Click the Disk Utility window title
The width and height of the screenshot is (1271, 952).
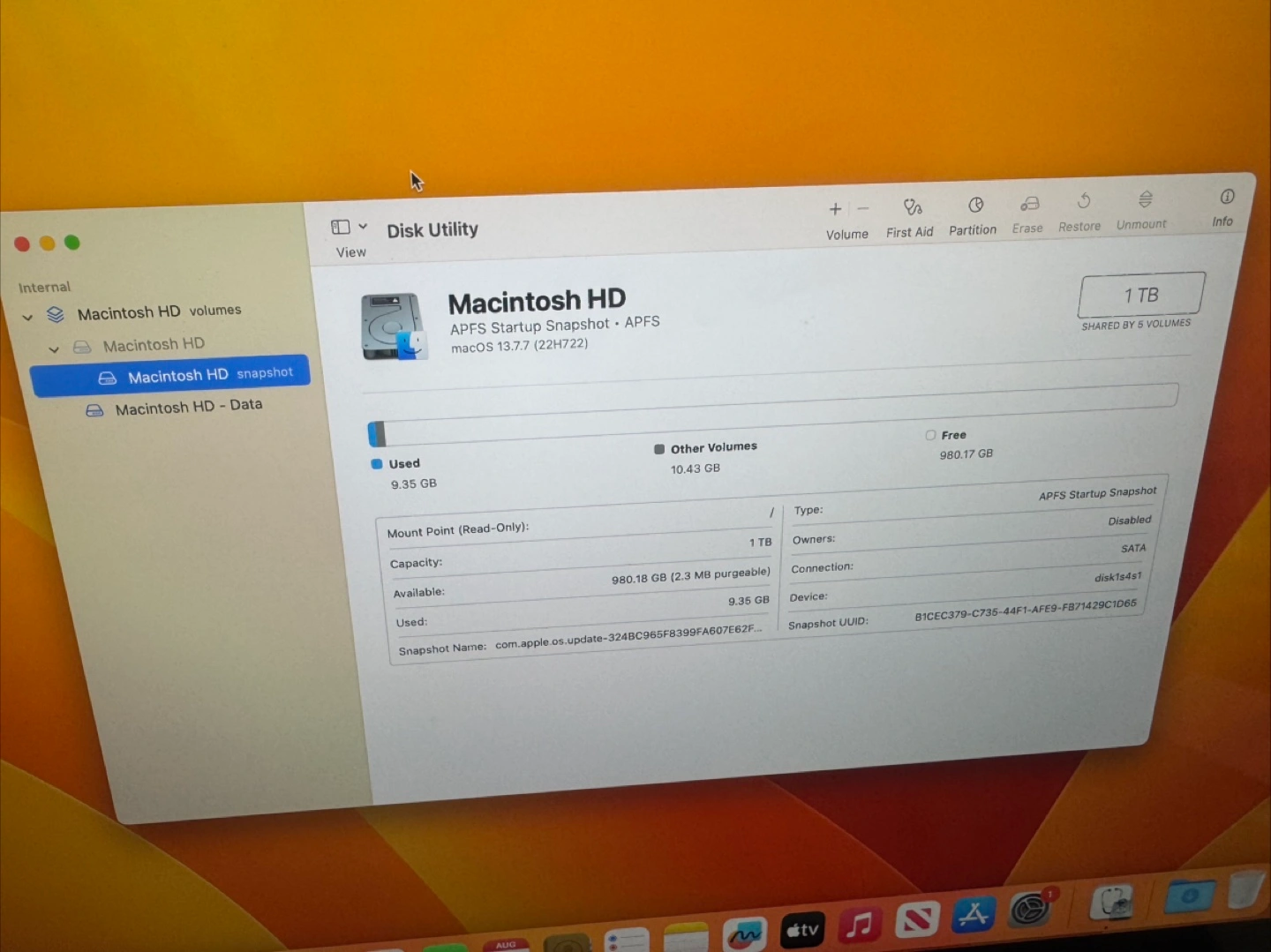[x=432, y=230]
